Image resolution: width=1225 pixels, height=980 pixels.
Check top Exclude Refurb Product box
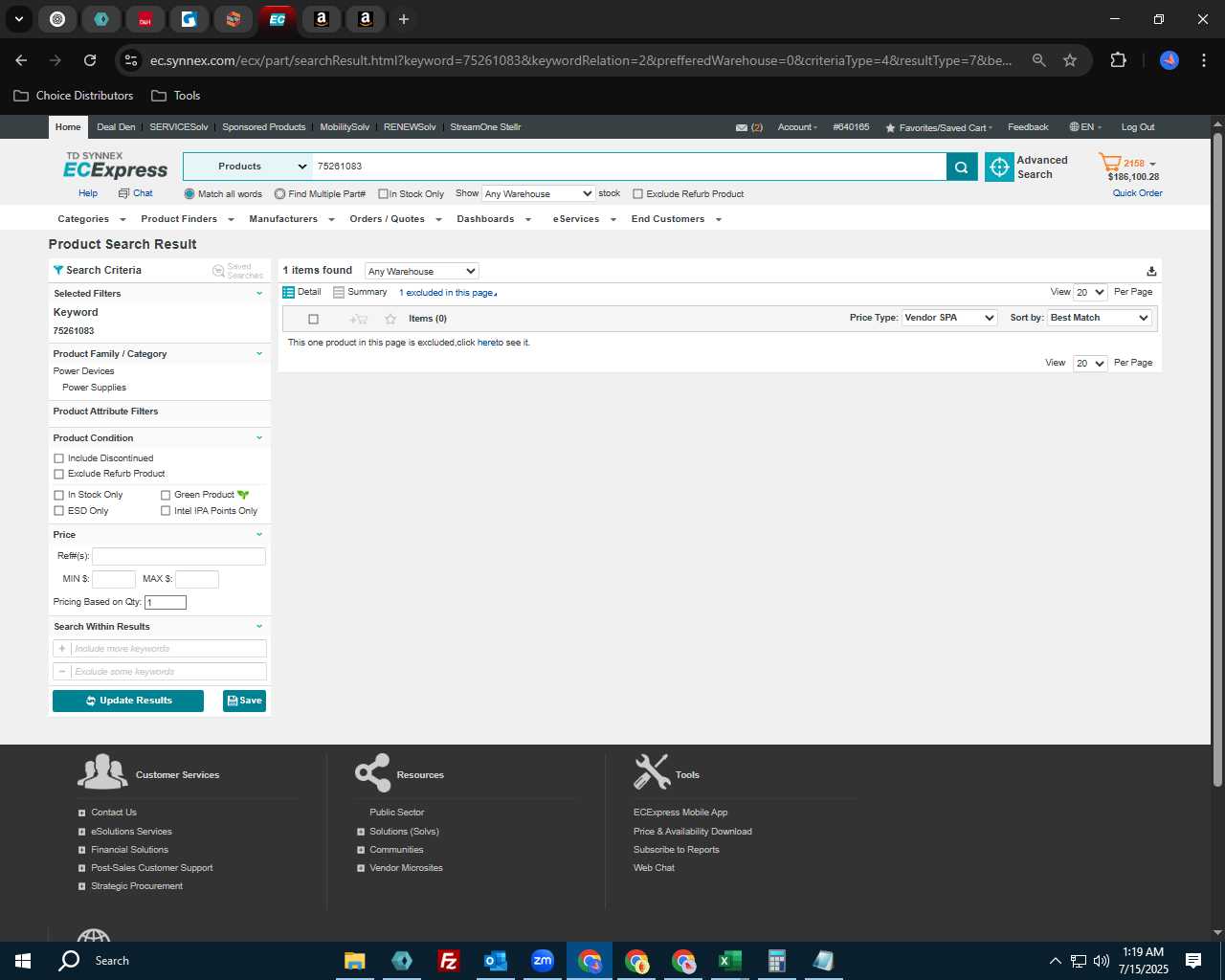(x=637, y=194)
